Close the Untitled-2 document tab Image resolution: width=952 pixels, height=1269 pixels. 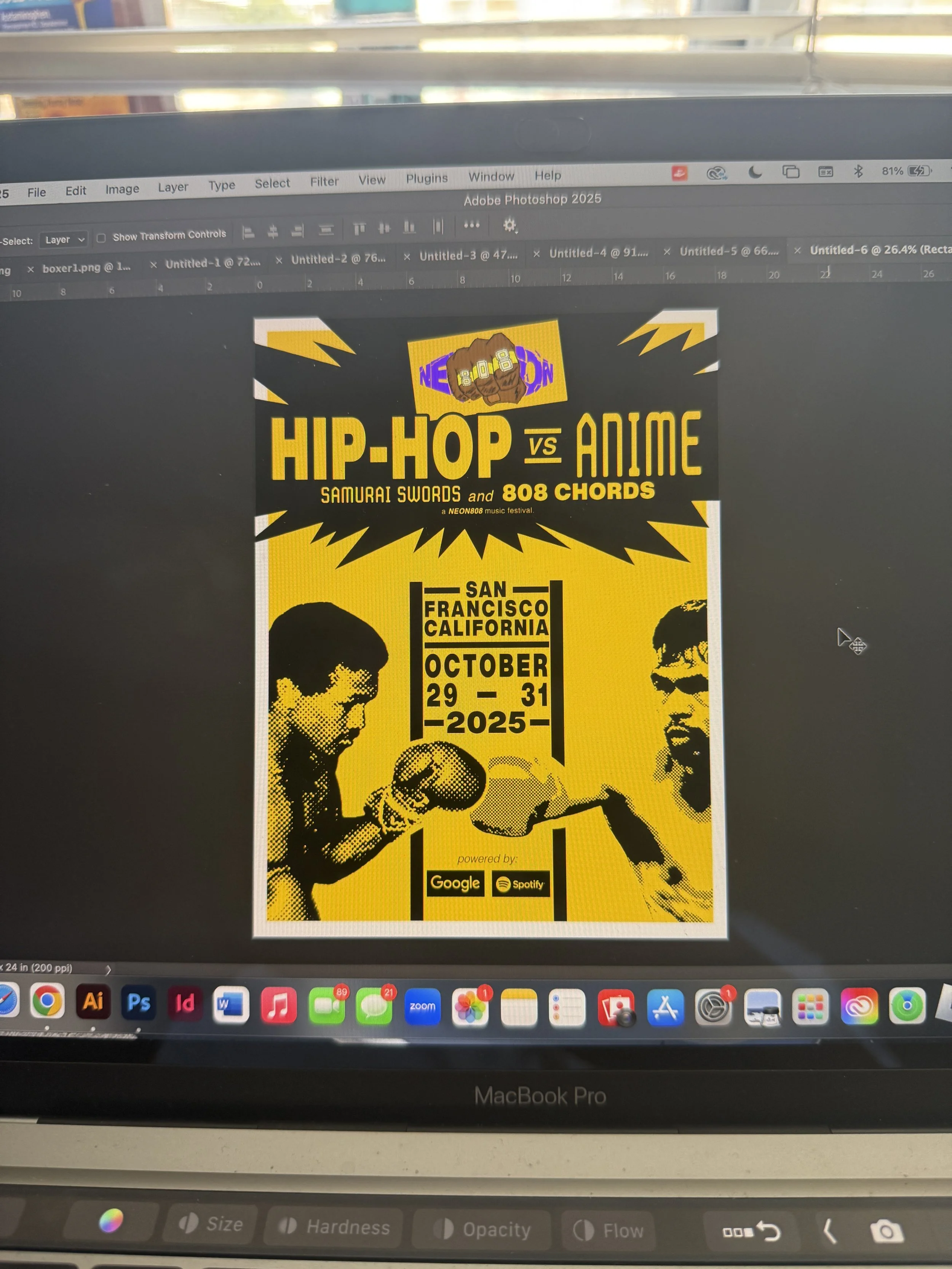[279, 260]
